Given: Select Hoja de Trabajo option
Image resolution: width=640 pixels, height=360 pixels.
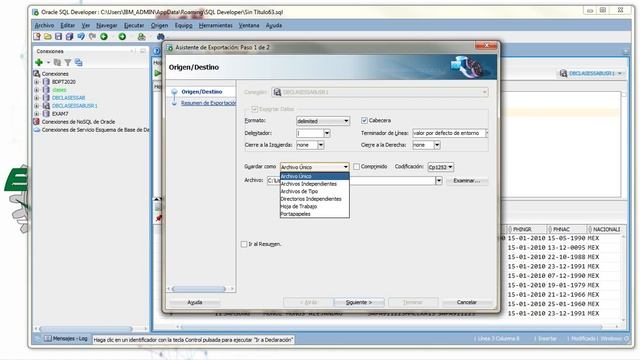Looking at the screenshot, I should (x=314, y=207).
